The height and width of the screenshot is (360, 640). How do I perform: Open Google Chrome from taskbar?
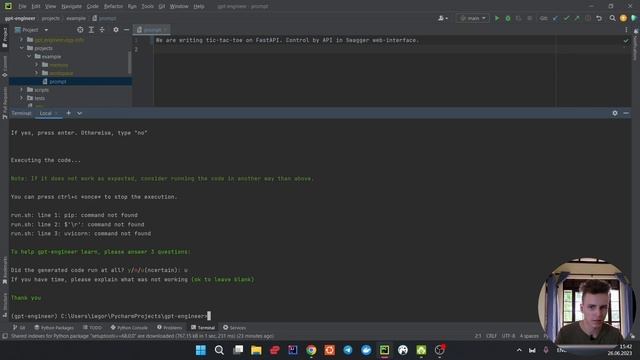(311, 350)
